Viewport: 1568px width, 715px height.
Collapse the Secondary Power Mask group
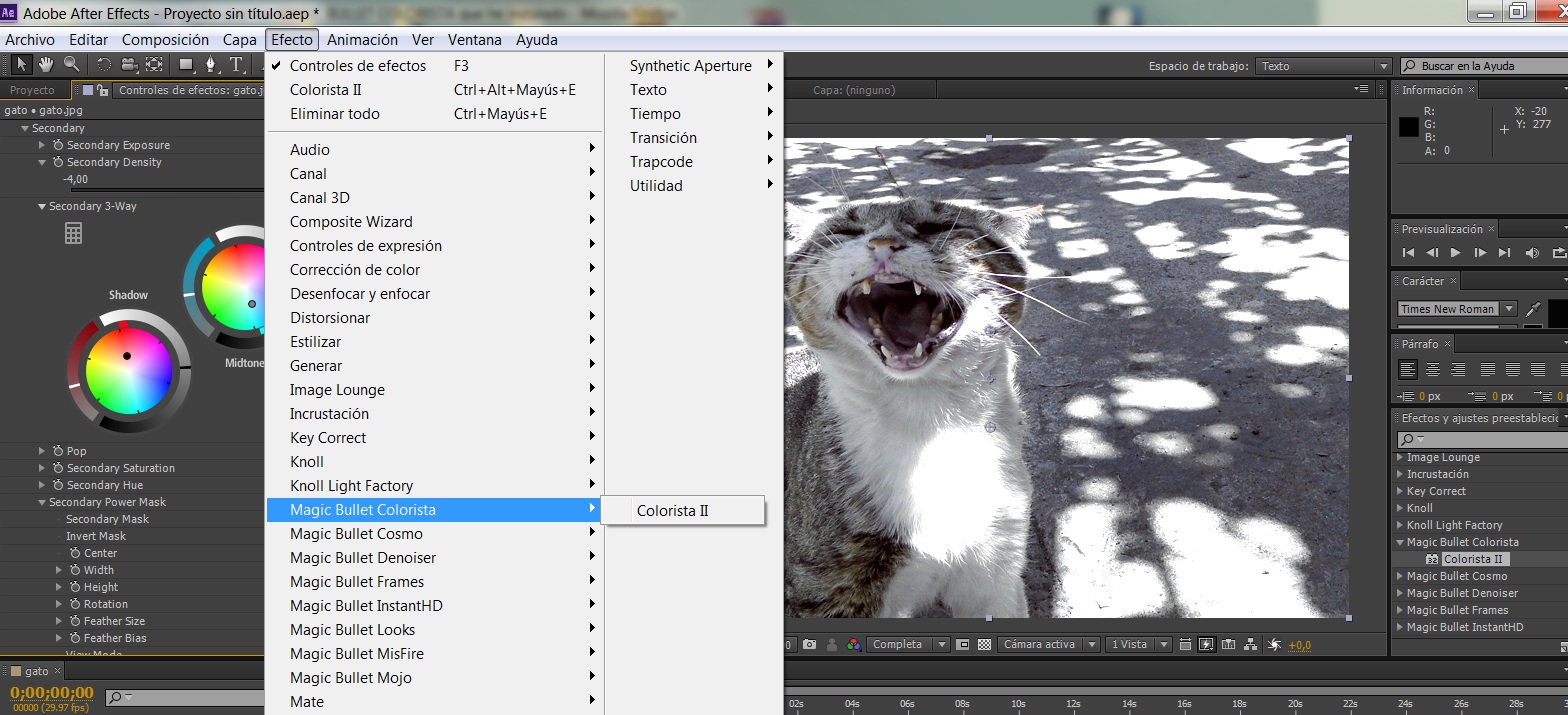42,502
